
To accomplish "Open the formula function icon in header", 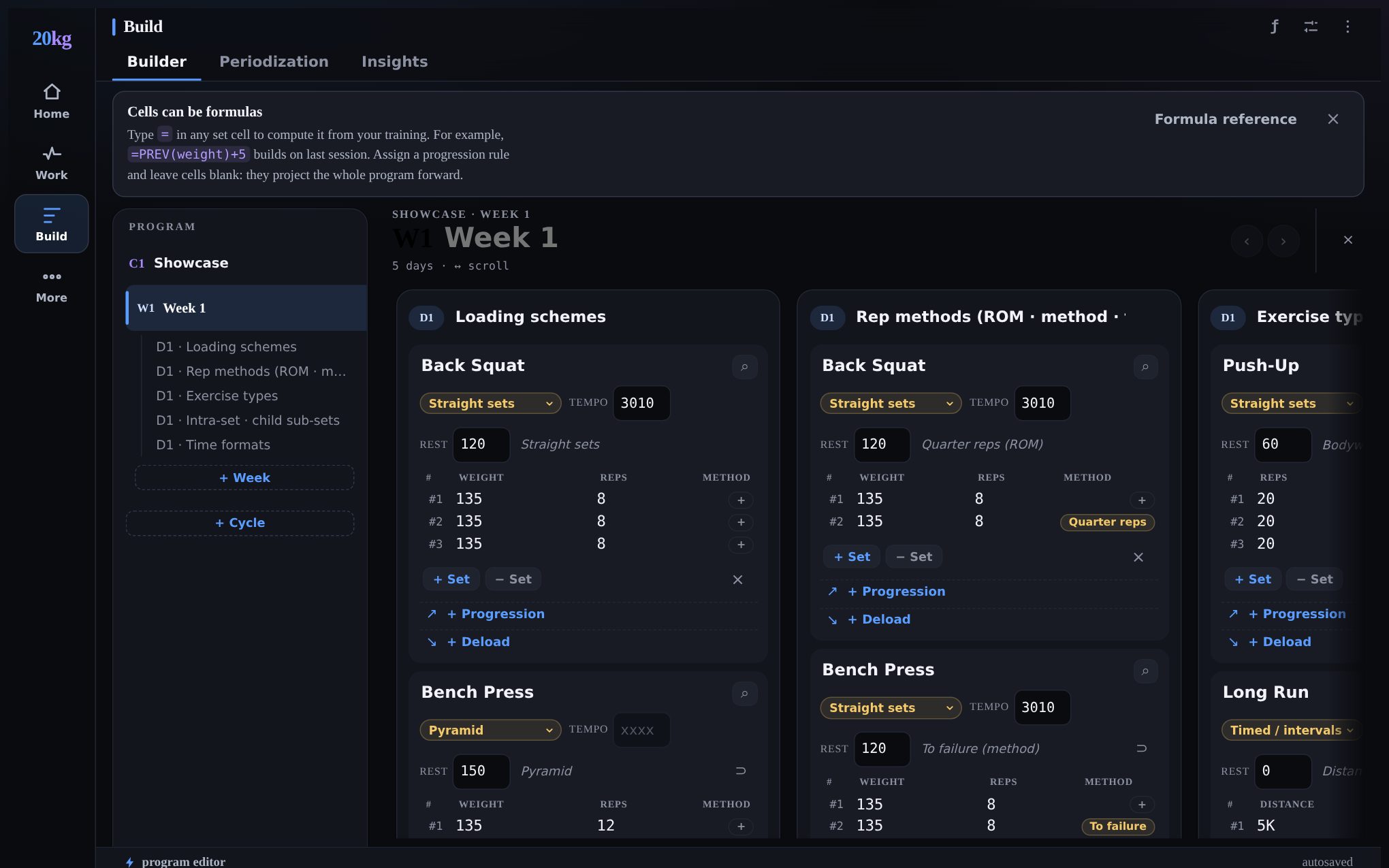I will pos(1274,27).
